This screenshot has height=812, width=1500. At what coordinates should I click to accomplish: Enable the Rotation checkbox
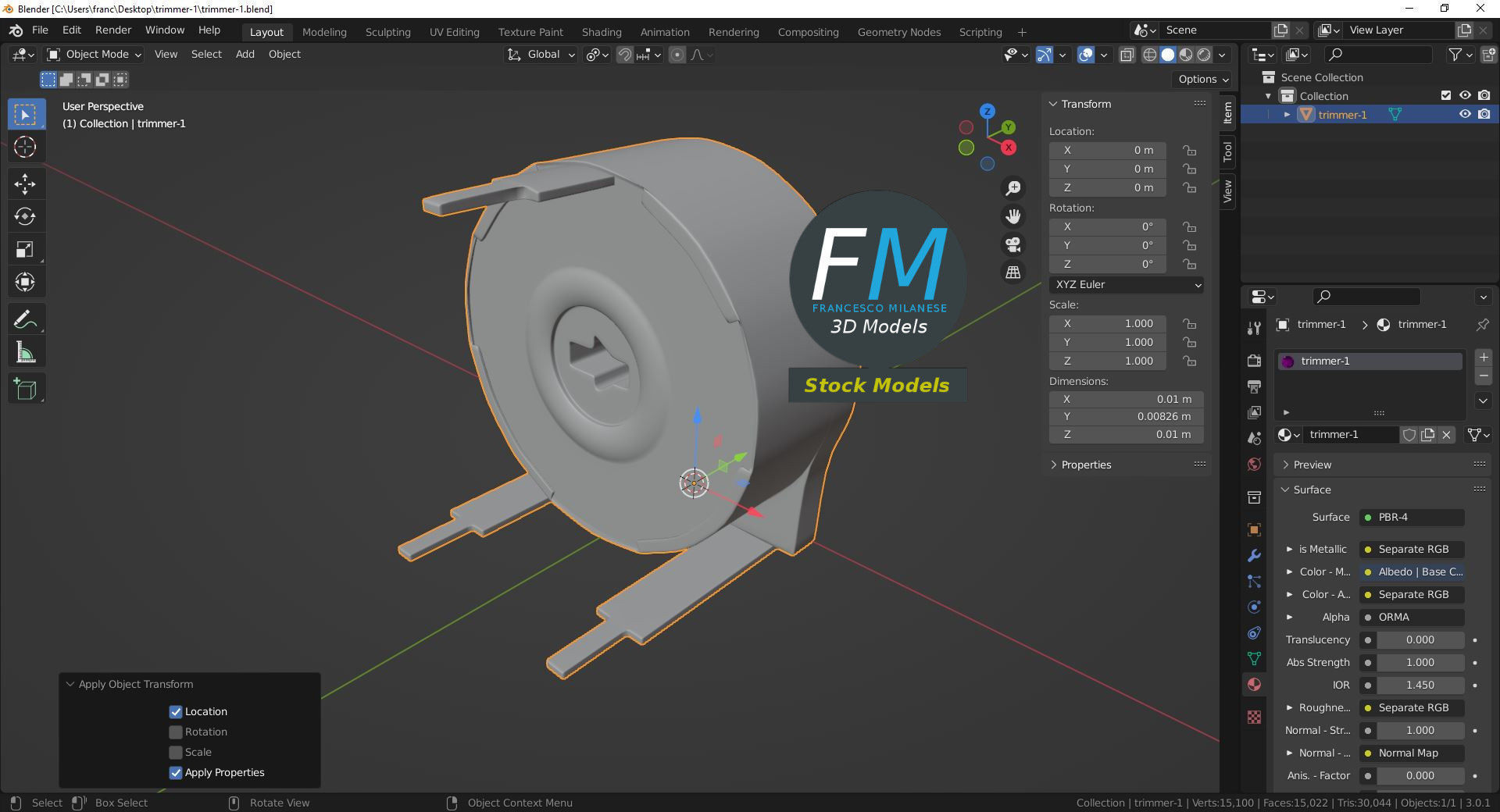(x=176, y=732)
